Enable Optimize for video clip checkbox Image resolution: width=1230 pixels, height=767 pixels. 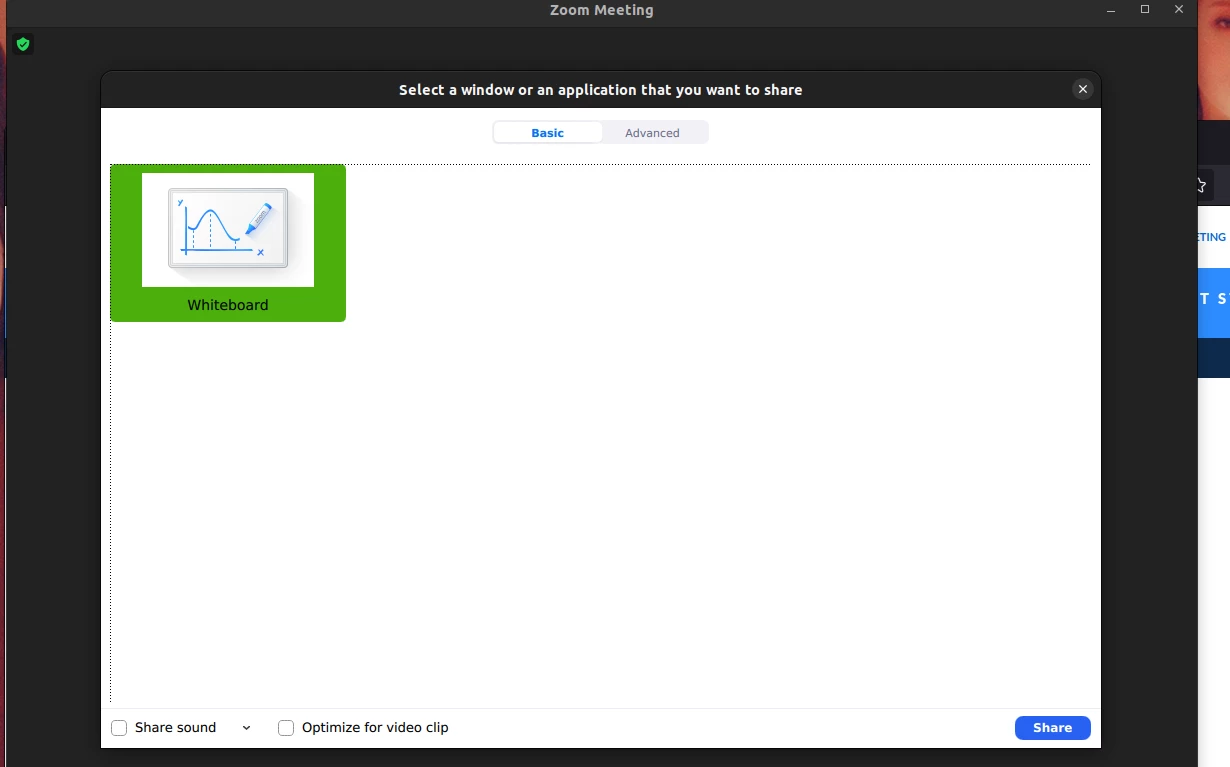click(286, 728)
